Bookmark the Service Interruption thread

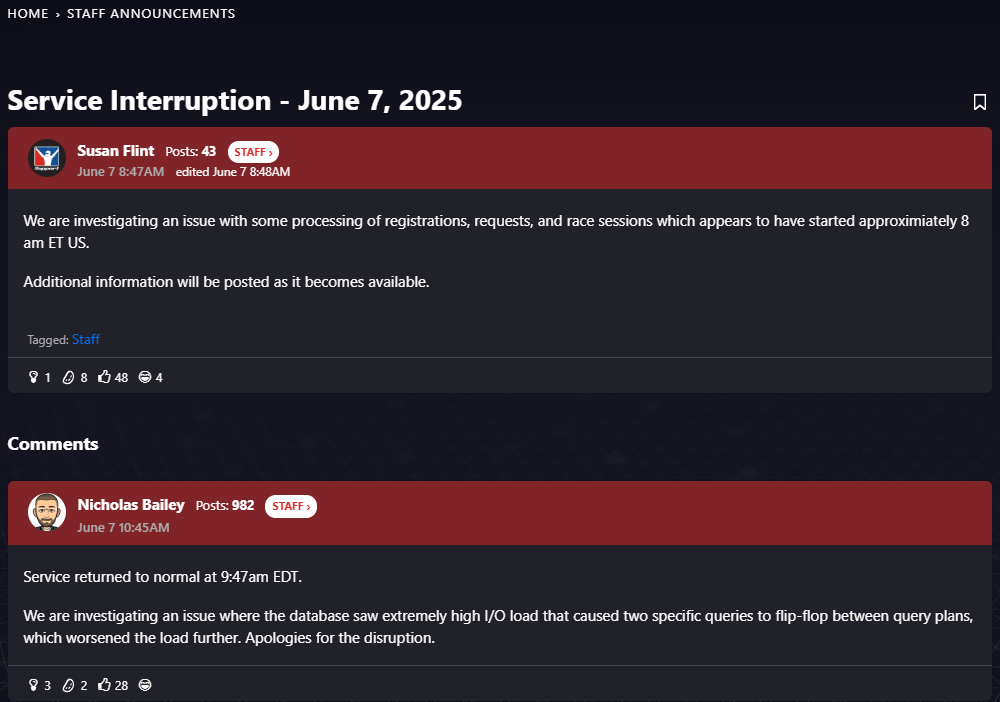[x=980, y=102]
